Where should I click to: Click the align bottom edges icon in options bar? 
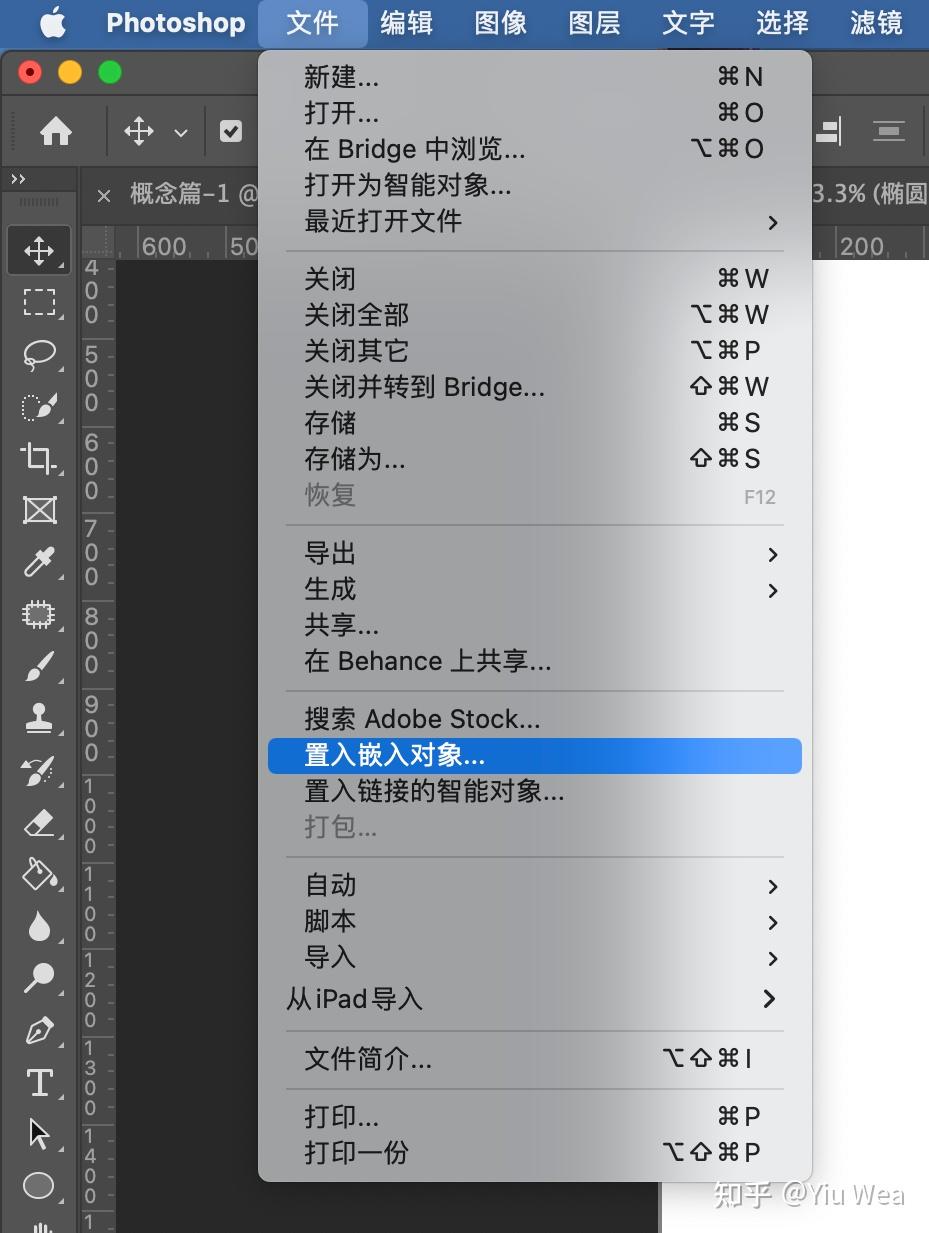click(829, 131)
